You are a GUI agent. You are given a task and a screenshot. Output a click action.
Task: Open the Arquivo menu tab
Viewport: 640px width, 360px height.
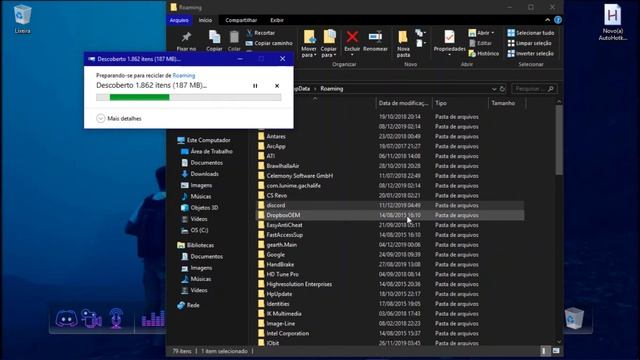[179, 20]
